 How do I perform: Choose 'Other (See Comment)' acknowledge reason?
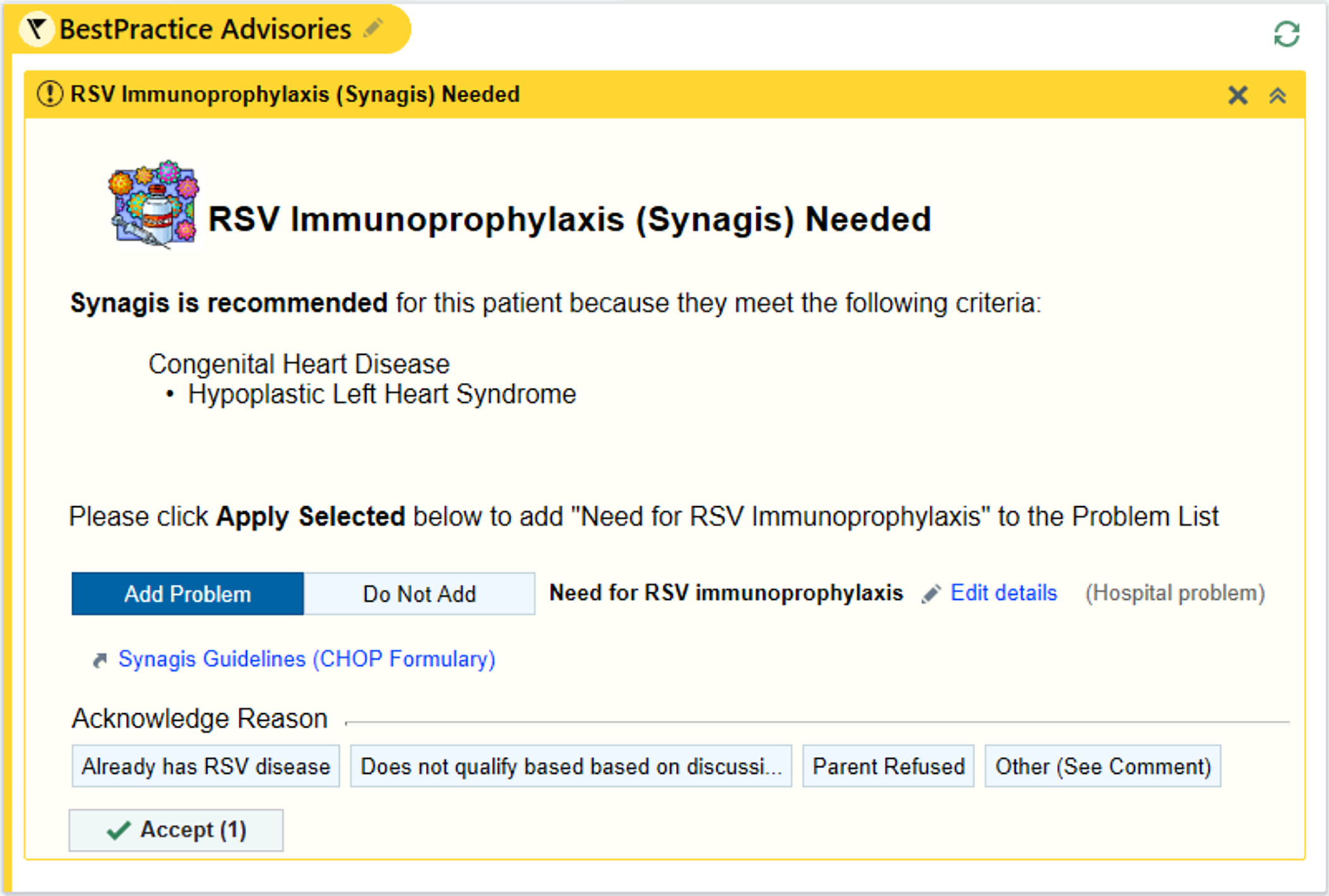[x=1103, y=766]
